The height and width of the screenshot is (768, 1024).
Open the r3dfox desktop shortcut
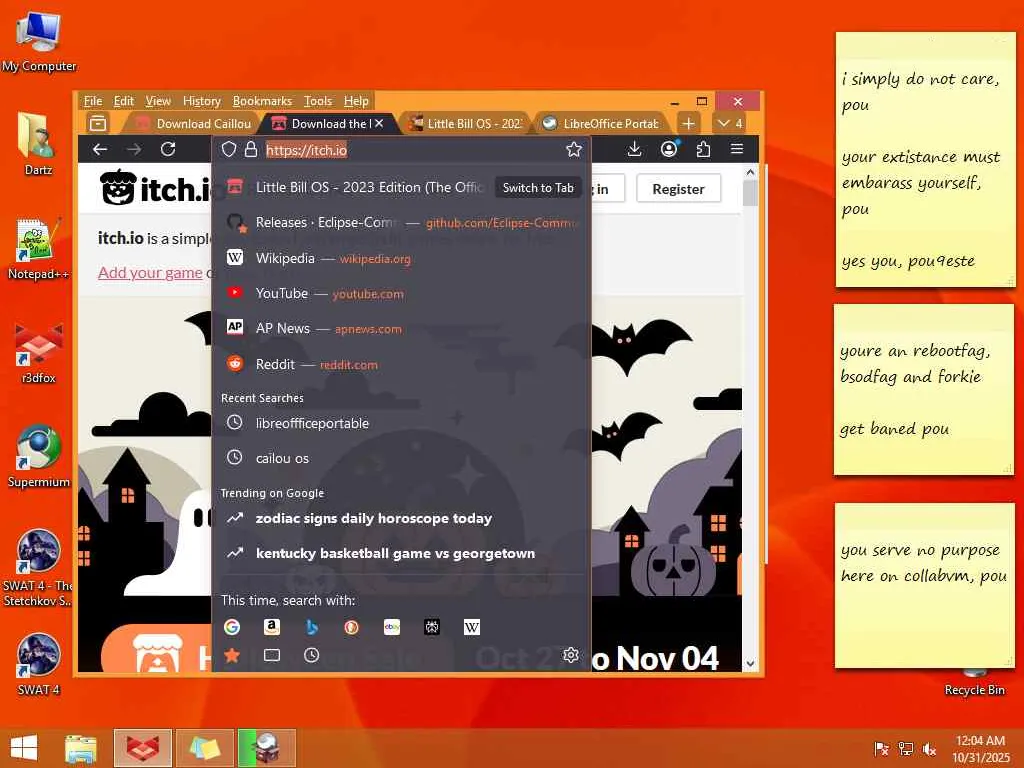pyautogui.click(x=38, y=353)
